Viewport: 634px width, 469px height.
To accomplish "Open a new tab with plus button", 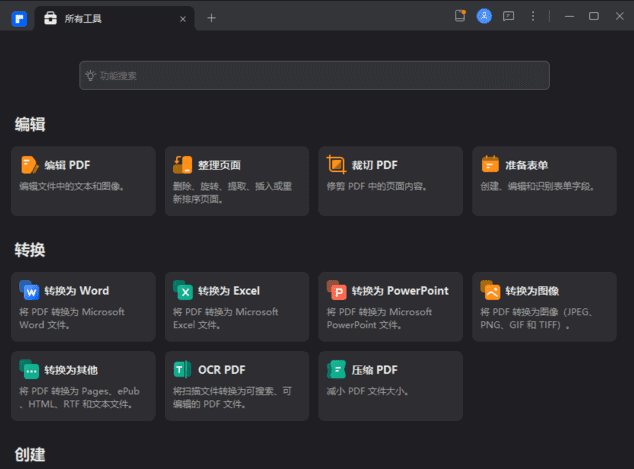I will (211, 17).
